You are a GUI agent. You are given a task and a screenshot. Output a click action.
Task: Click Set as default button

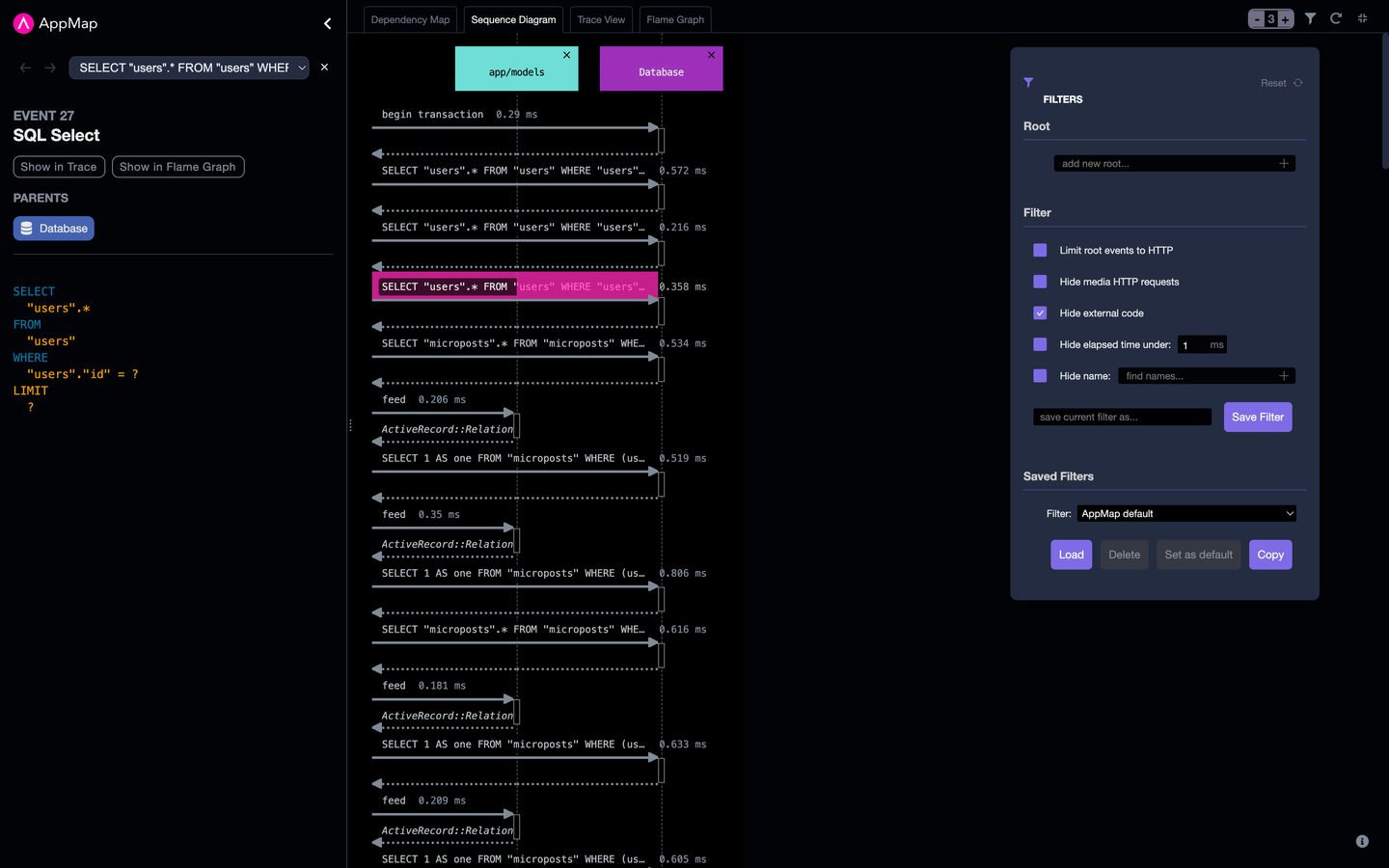pyautogui.click(x=1198, y=555)
